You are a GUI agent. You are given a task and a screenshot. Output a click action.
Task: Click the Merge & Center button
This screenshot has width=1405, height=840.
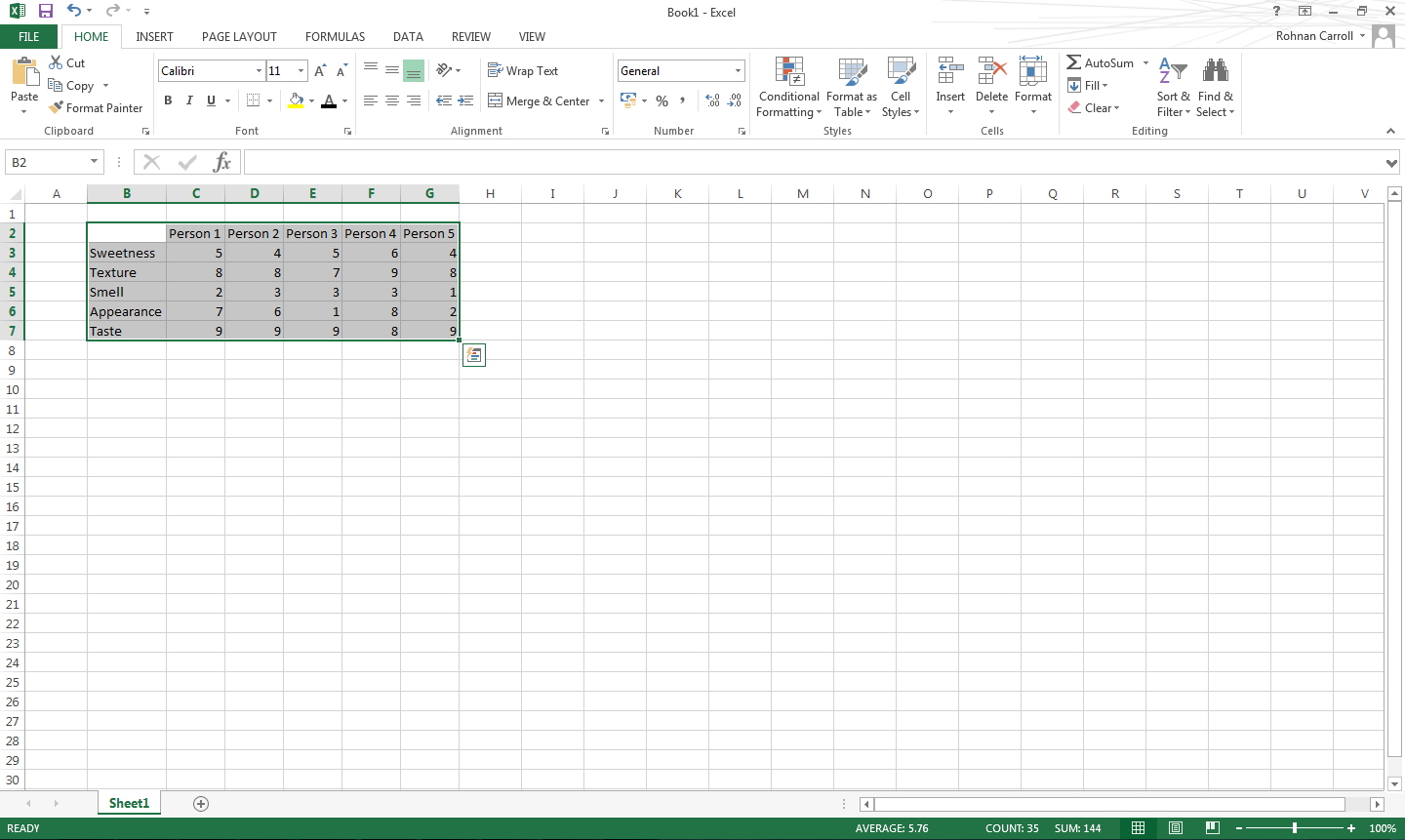click(540, 101)
